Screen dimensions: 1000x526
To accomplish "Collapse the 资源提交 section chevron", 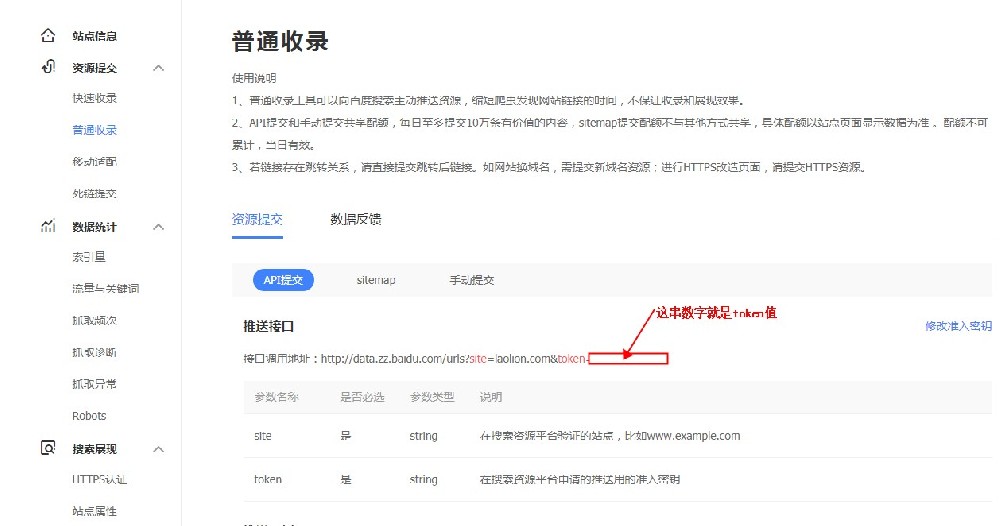I will point(159,68).
